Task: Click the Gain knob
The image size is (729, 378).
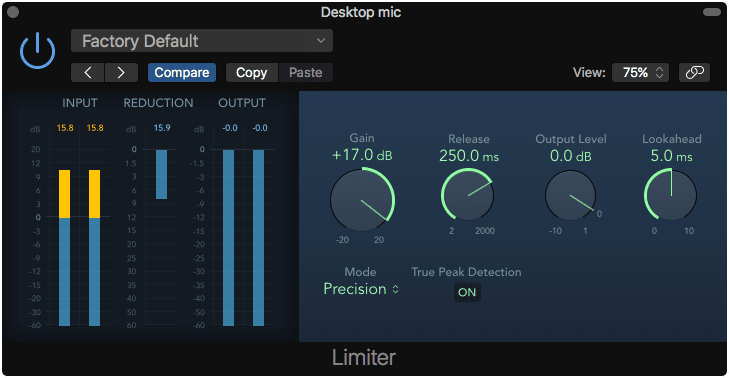Action: tap(363, 200)
